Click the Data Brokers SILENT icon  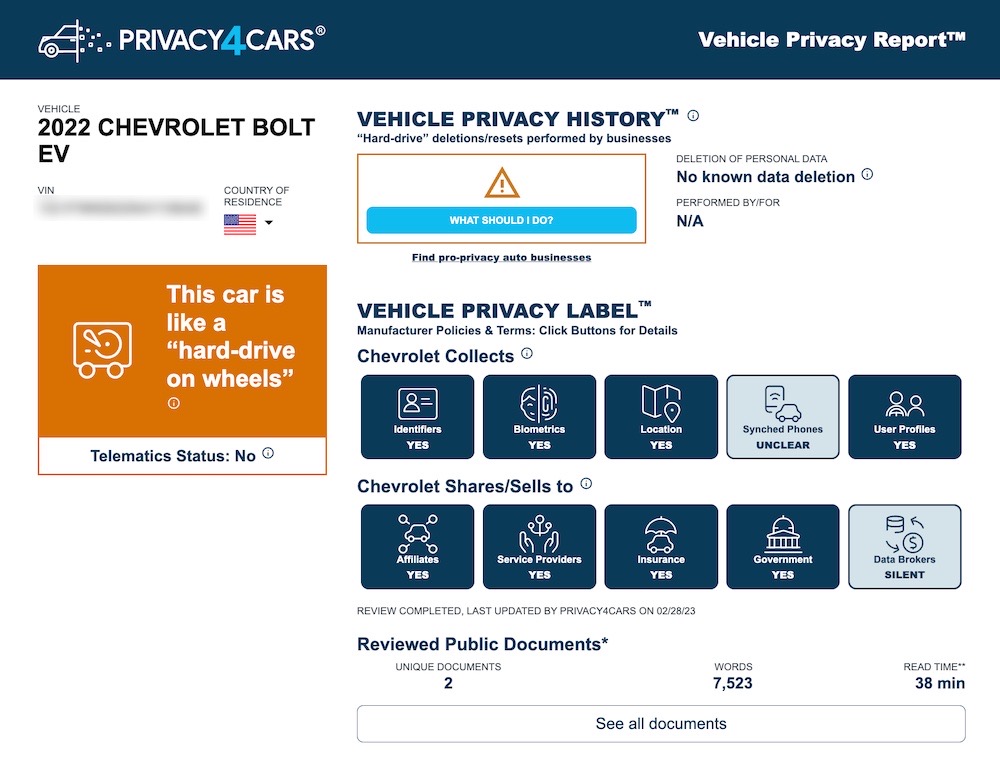[905, 547]
